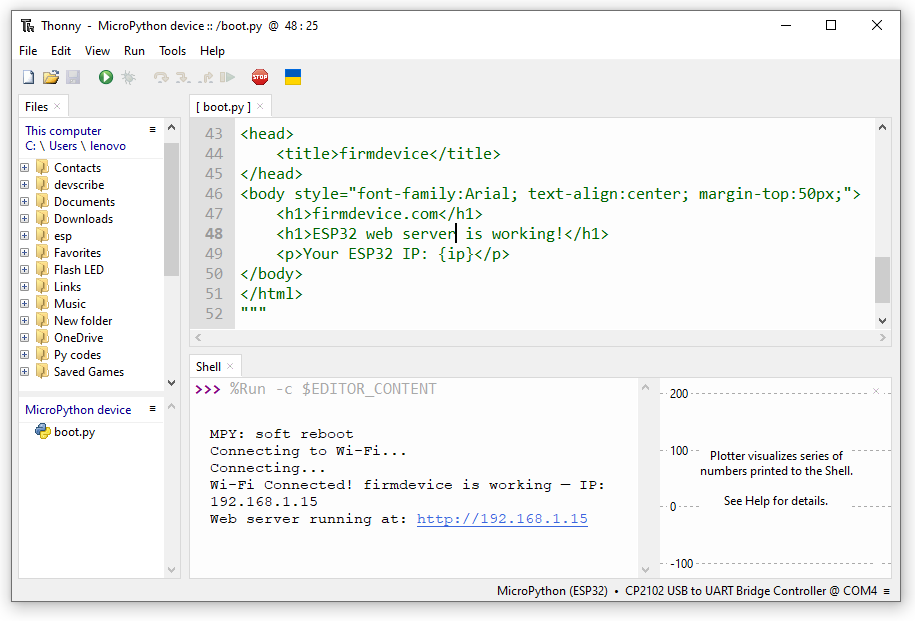Image resolution: width=915 pixels, height=621 pixels.
Task: Switch to the Shell tab
Action: point(208,366)
